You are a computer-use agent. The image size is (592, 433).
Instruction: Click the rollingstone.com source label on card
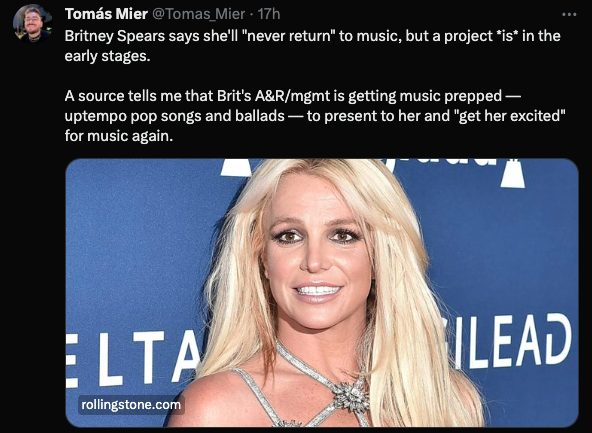pos(131,405)
